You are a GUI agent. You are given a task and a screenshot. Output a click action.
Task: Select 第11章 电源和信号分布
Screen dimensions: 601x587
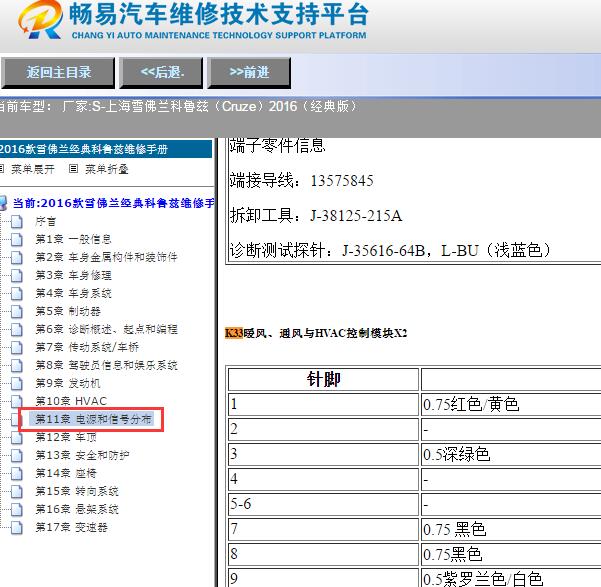93,419
